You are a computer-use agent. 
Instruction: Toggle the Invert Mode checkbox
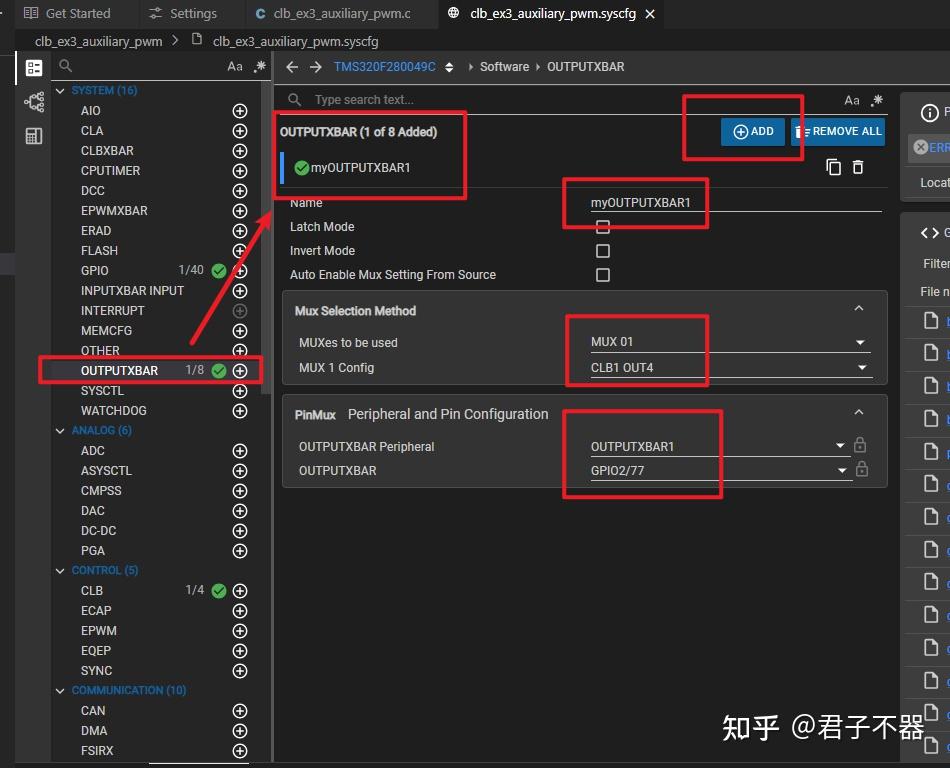click(x=603, y=251)
